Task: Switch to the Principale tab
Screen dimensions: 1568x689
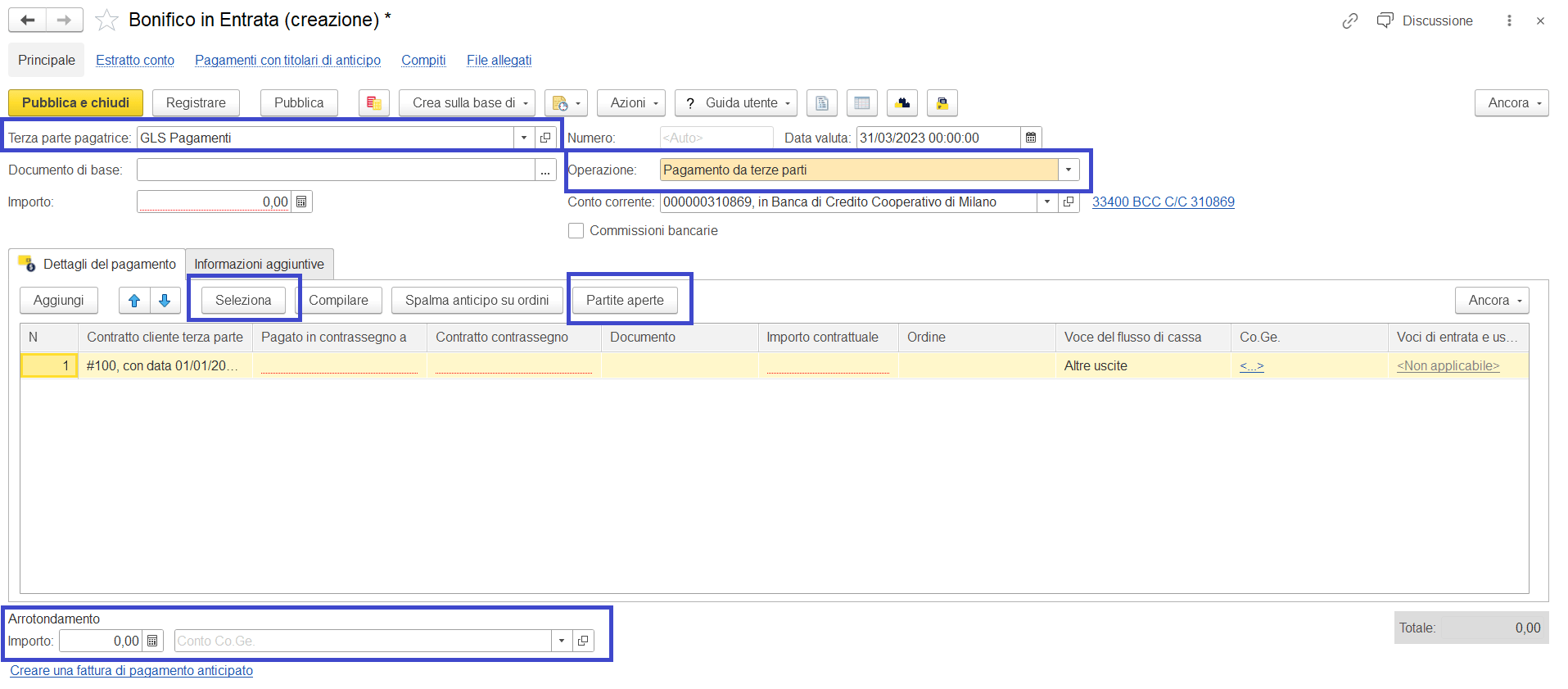Action: tap(47, 61)
